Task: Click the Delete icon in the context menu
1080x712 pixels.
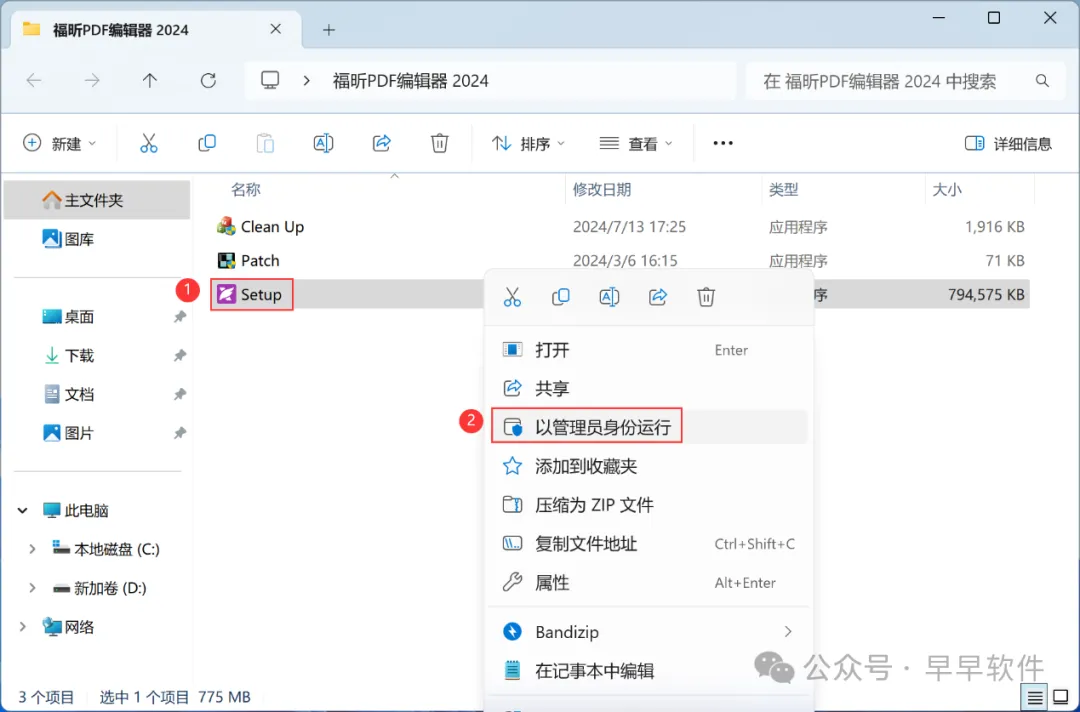Action: pyautogui.click(x=706, y=297)
